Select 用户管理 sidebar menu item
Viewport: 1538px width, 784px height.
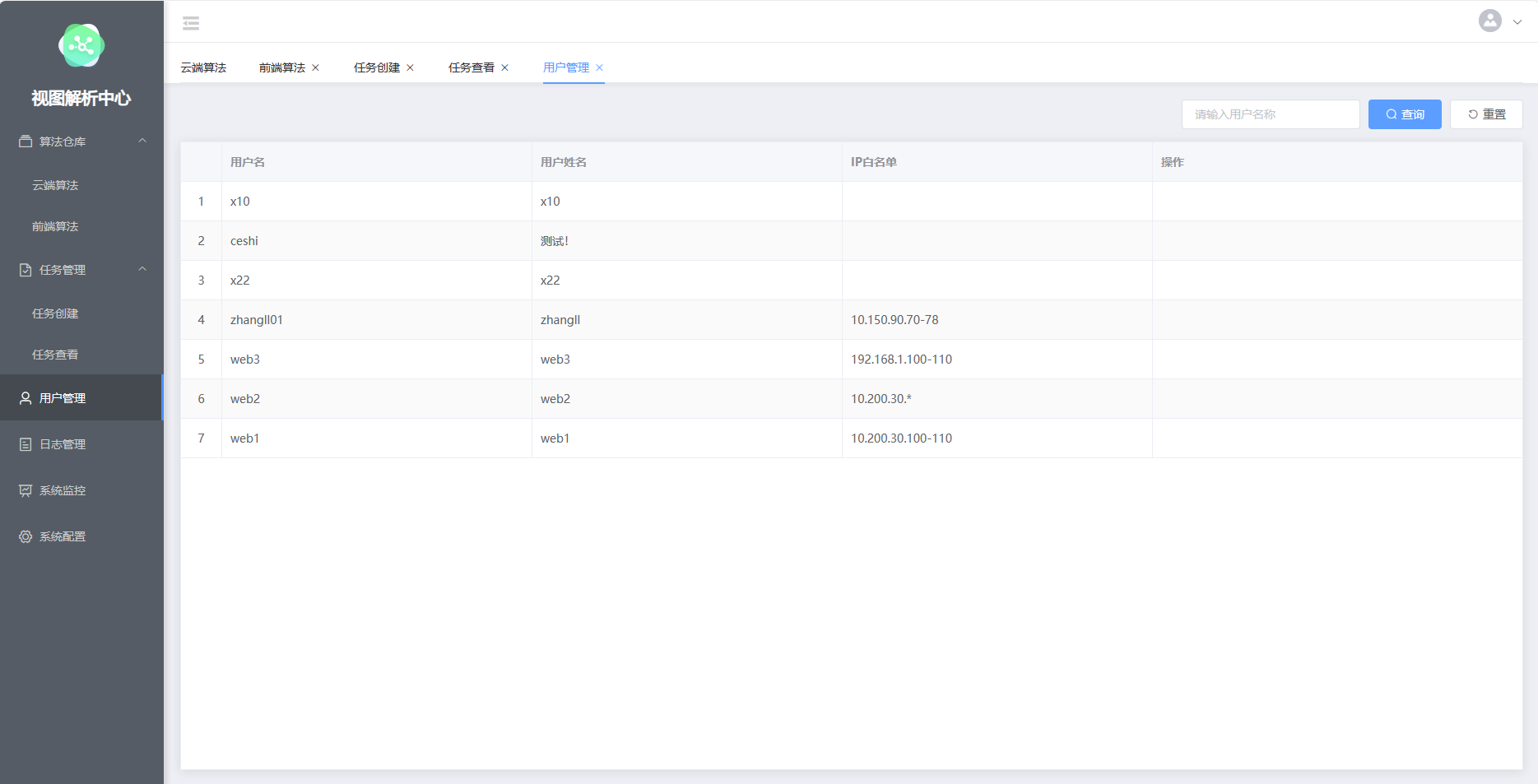(81, 397)
